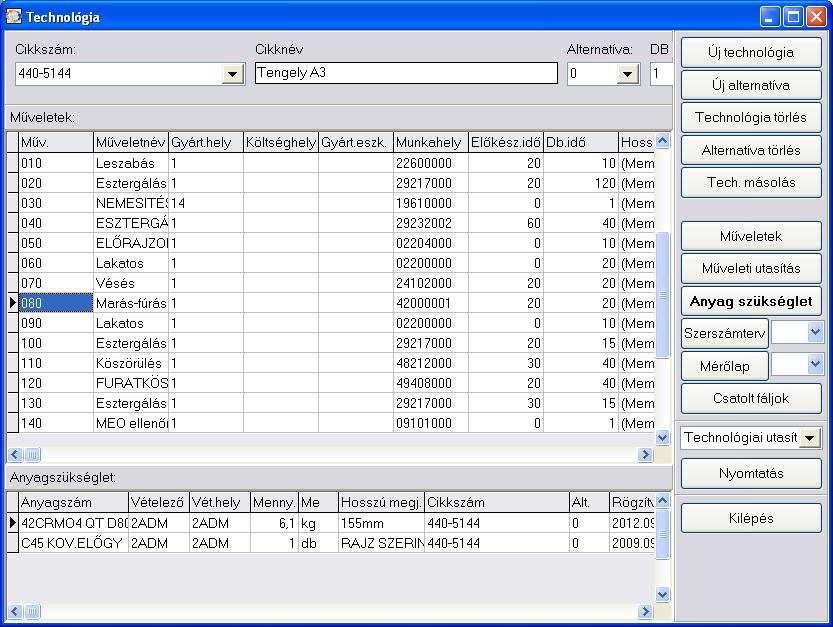Click the Előkész.idő column header

[506, 142]
